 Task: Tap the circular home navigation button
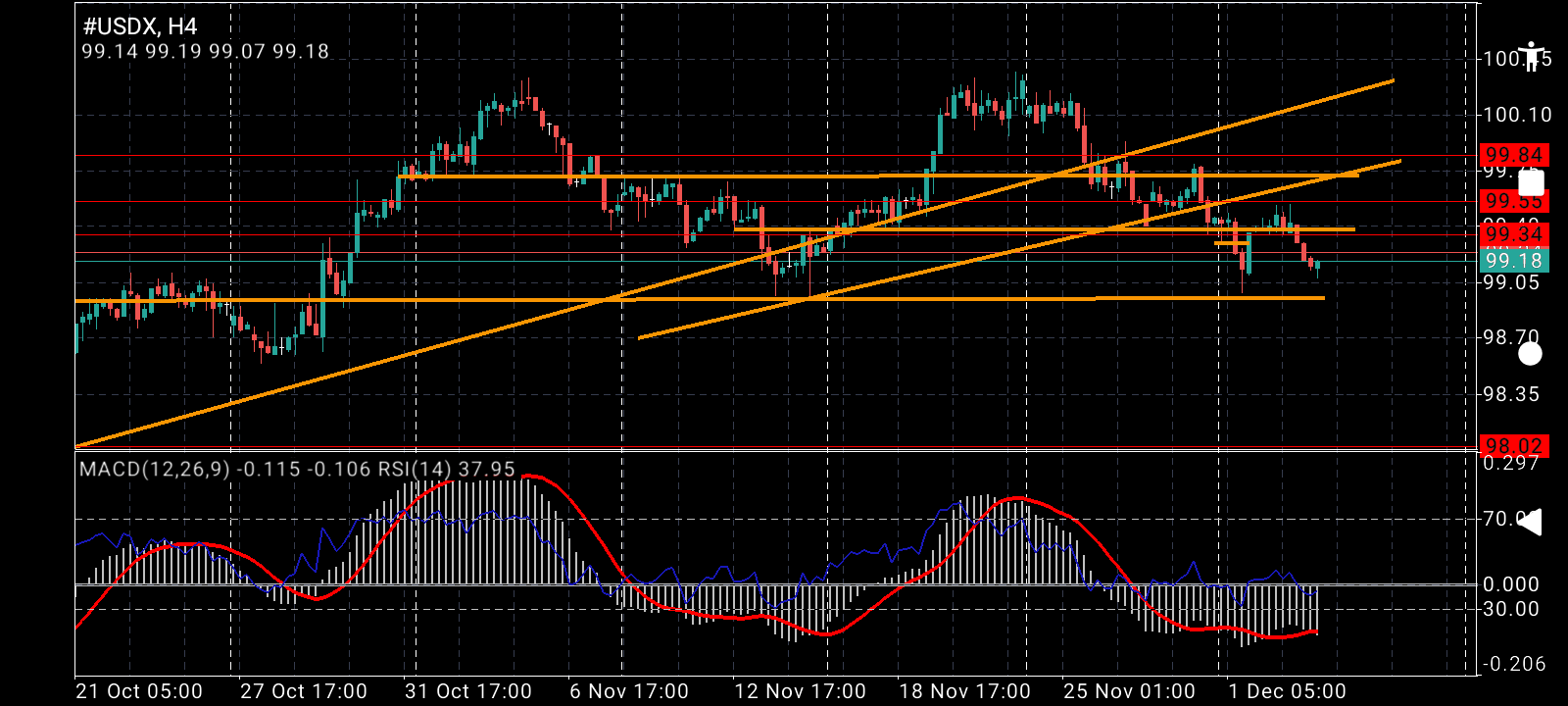coord(1530,354)
